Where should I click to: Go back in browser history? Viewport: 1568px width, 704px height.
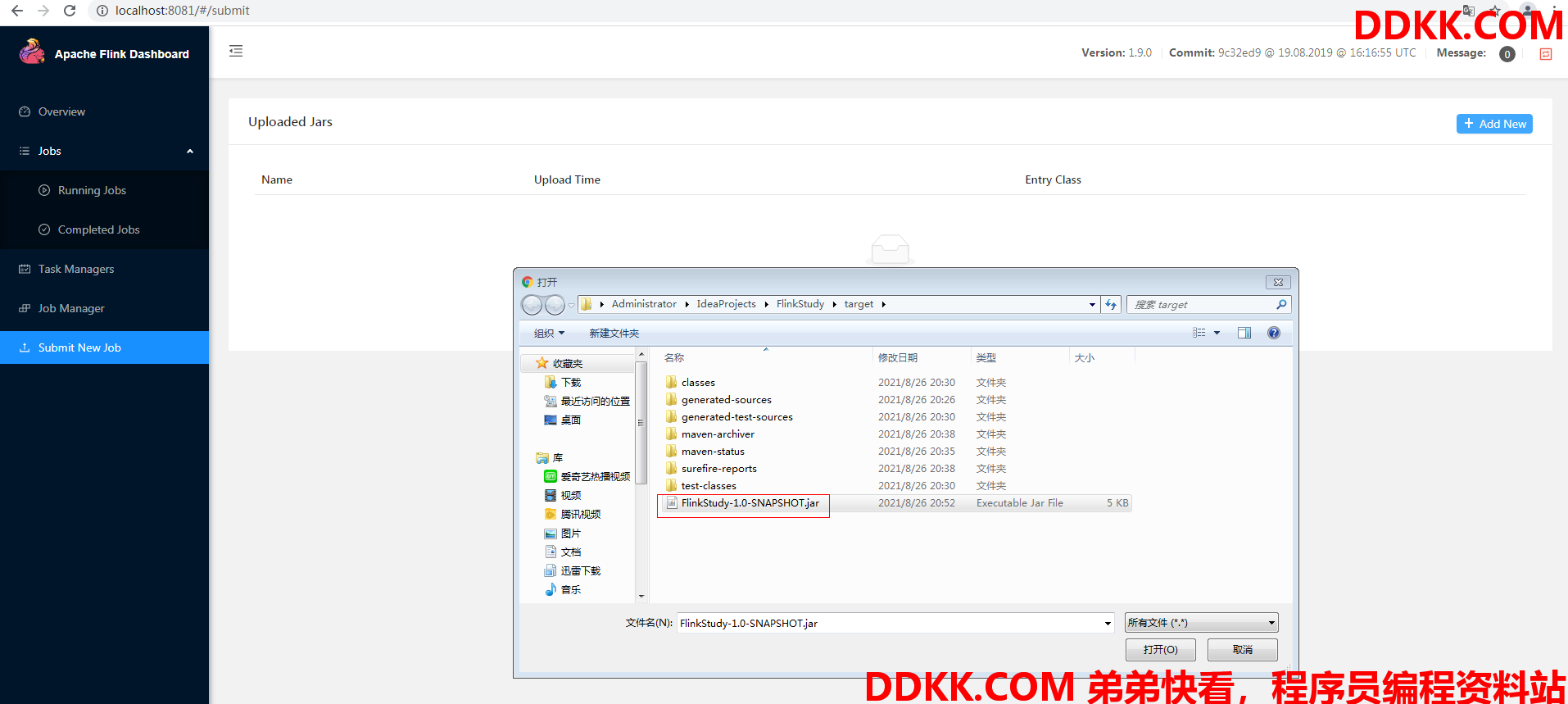[x=16, y=11]
